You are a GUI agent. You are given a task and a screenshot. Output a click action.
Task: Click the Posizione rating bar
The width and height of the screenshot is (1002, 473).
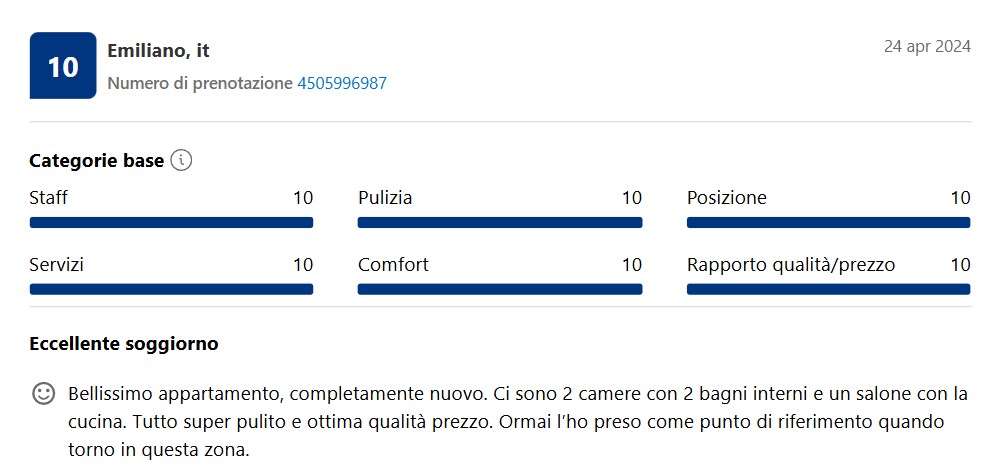(829, 222)
